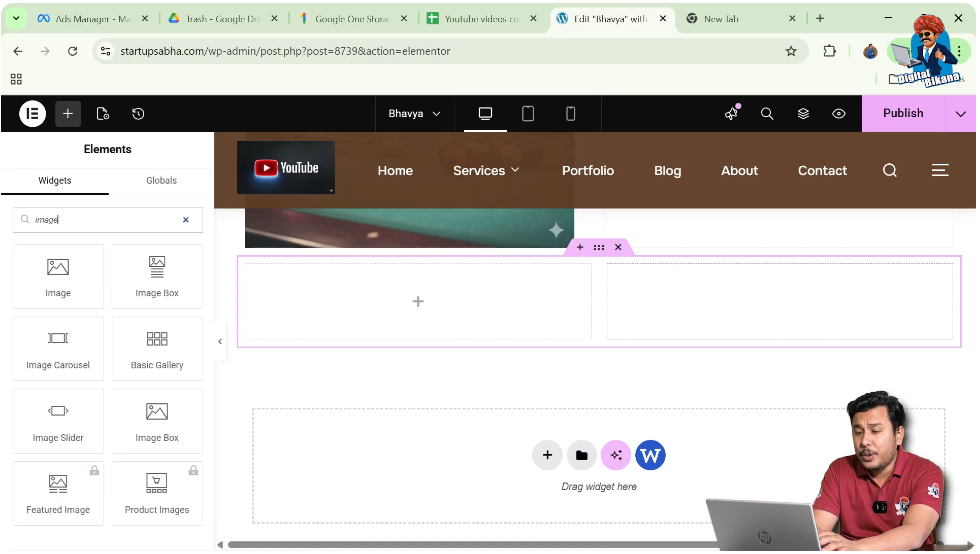
Task: Open the What's New megaphone icon
Action: pos(731,113)
